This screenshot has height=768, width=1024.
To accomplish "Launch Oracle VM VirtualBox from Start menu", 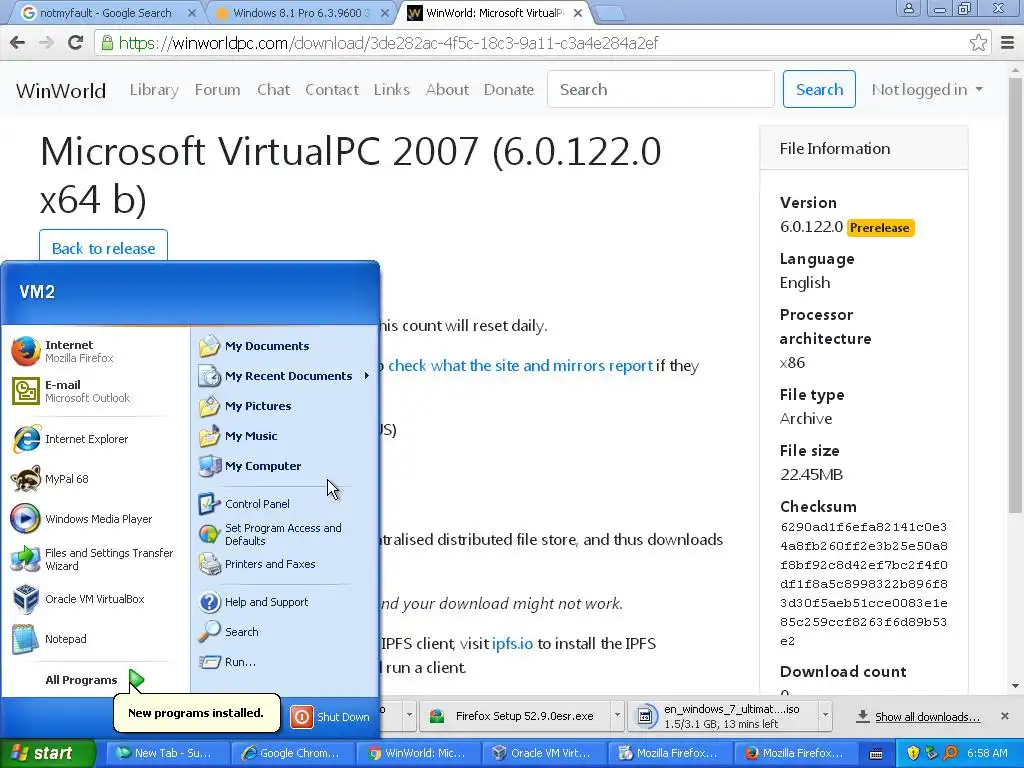I will click(x=78, y=599).
